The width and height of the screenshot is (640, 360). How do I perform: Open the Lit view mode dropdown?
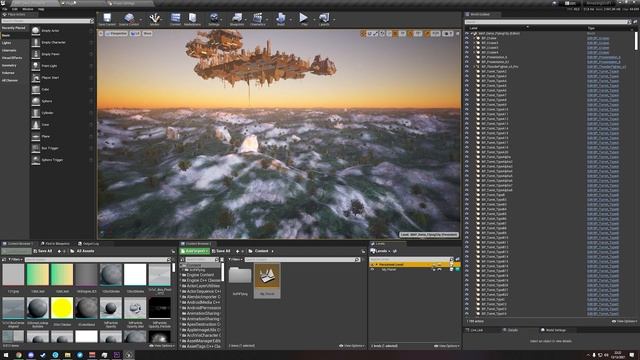click(135, 33)
